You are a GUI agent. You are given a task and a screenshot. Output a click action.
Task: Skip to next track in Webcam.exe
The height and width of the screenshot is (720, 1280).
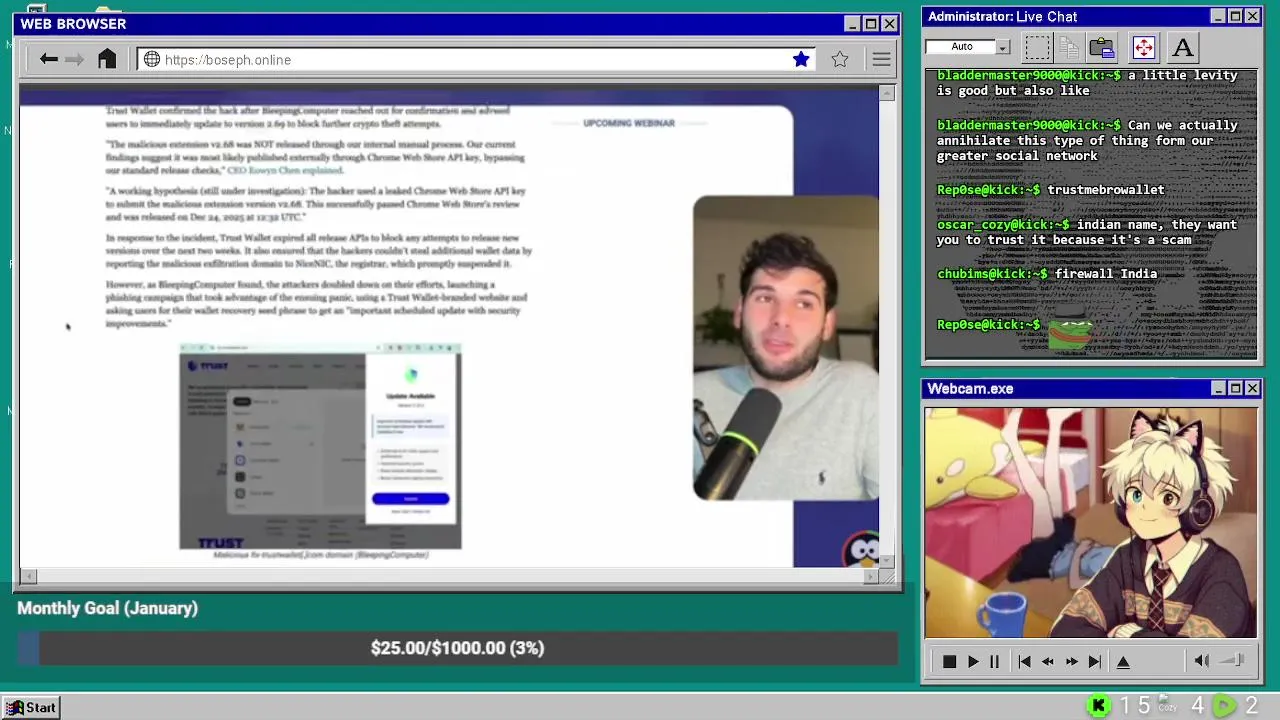(1095, 662)
